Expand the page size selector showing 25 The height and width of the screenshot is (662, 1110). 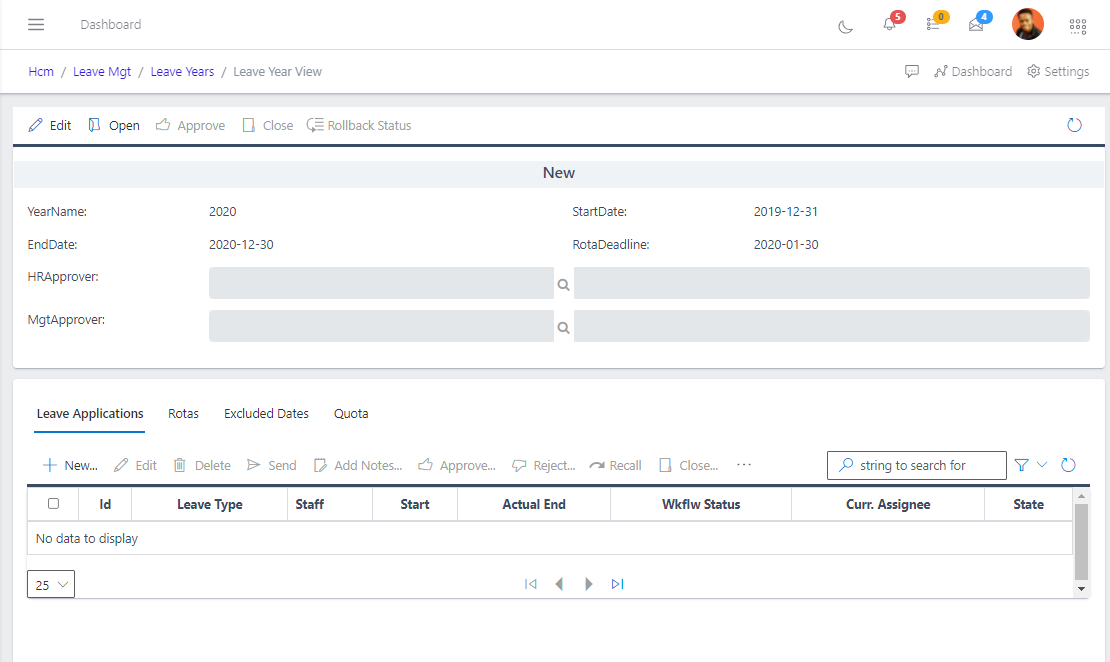point(50,584)
